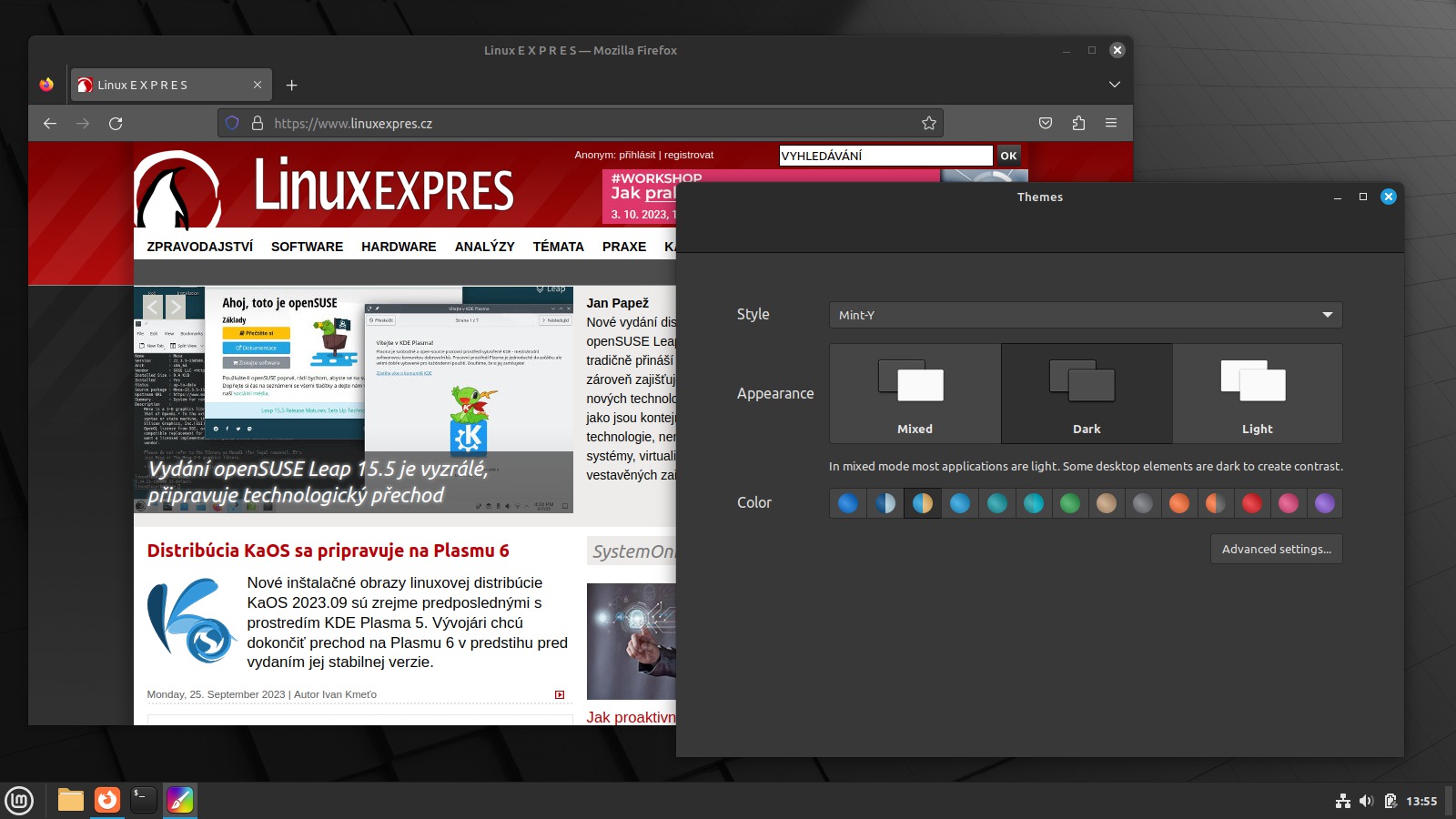Focus the linuxexpres.cz address bar
The height and width of the screenshot is (819, 1456).
coord(581,123)
